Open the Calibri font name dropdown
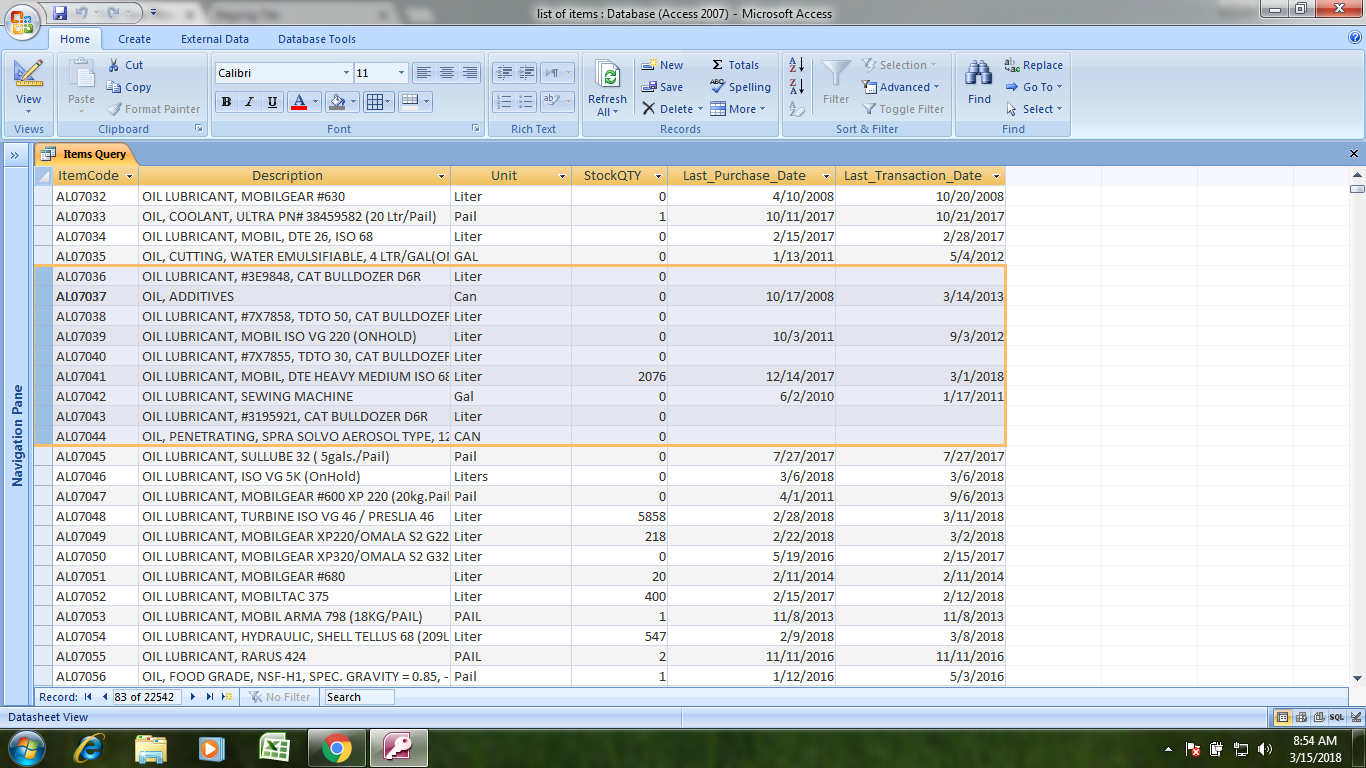Image resolution: width=1366 pixels, height=768 pixels. (347, 73)
